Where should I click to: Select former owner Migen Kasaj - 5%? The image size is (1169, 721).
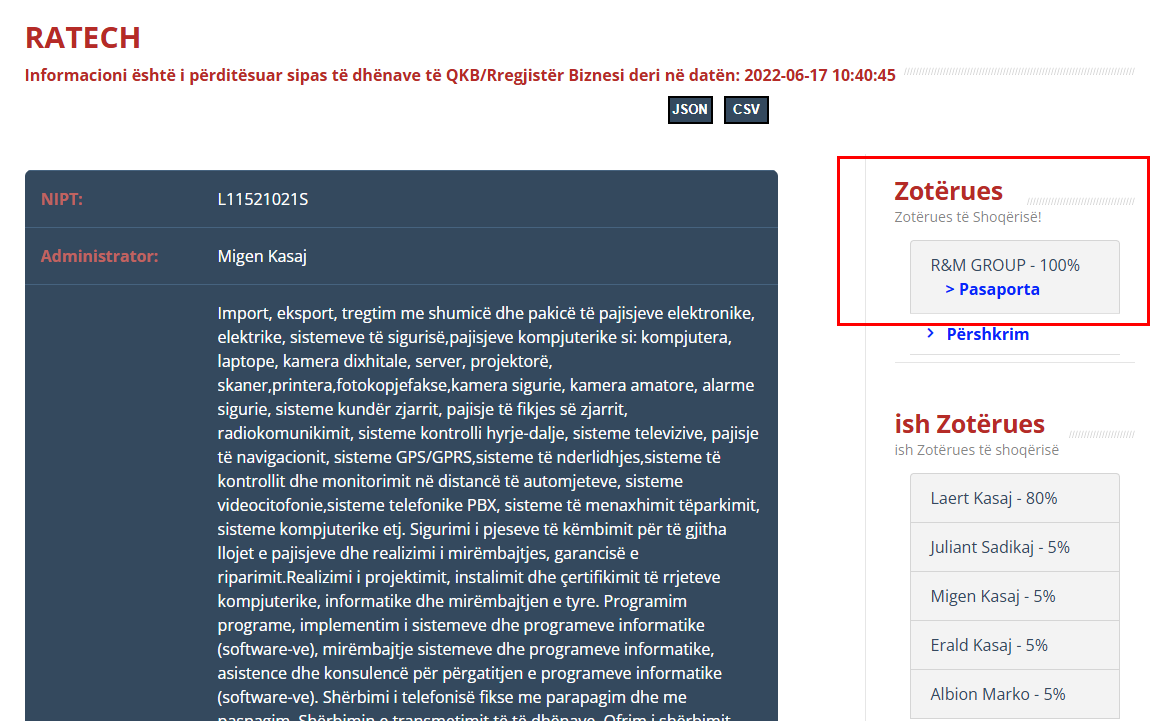[x=1015, y=596]
